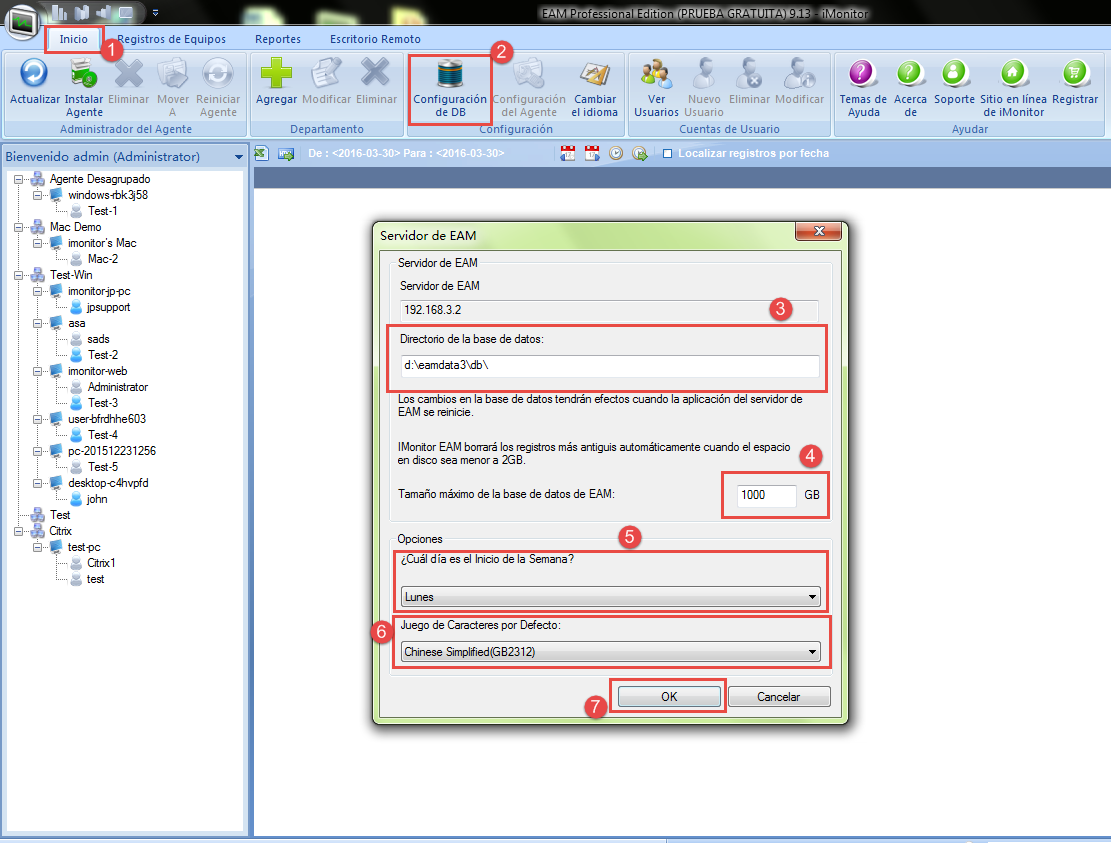The image size is (1111, 843).
Task: Select the windows-rbk3j58 computer
Action: pos(108,195)
